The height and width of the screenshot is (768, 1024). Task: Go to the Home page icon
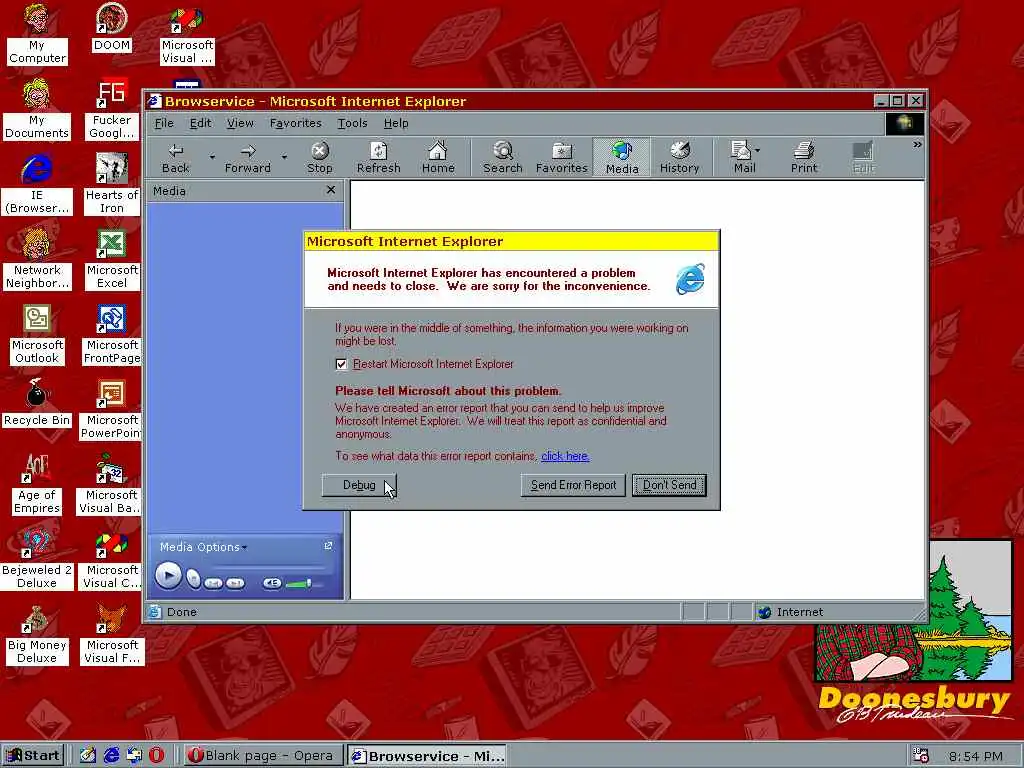pyautogui.click(x=438, y=158)
